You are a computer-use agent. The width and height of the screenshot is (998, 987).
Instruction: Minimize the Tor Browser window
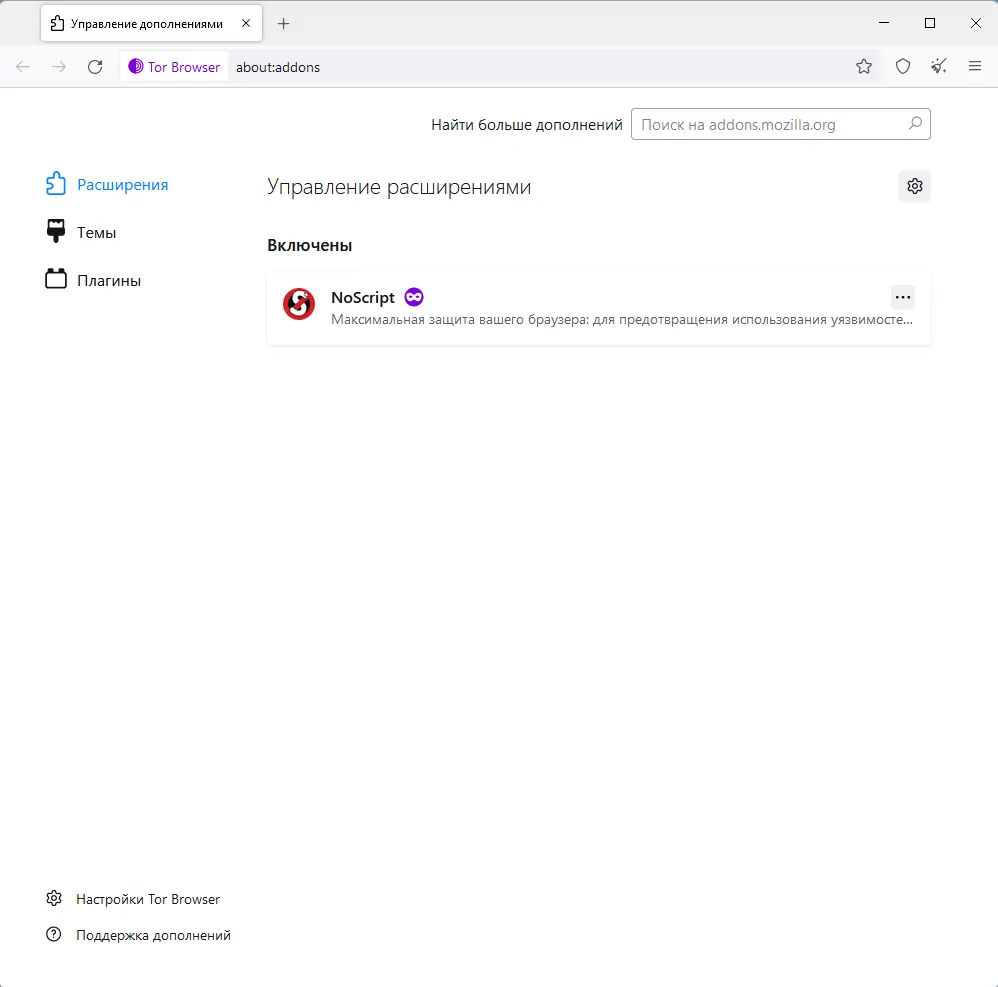point(883,23)
